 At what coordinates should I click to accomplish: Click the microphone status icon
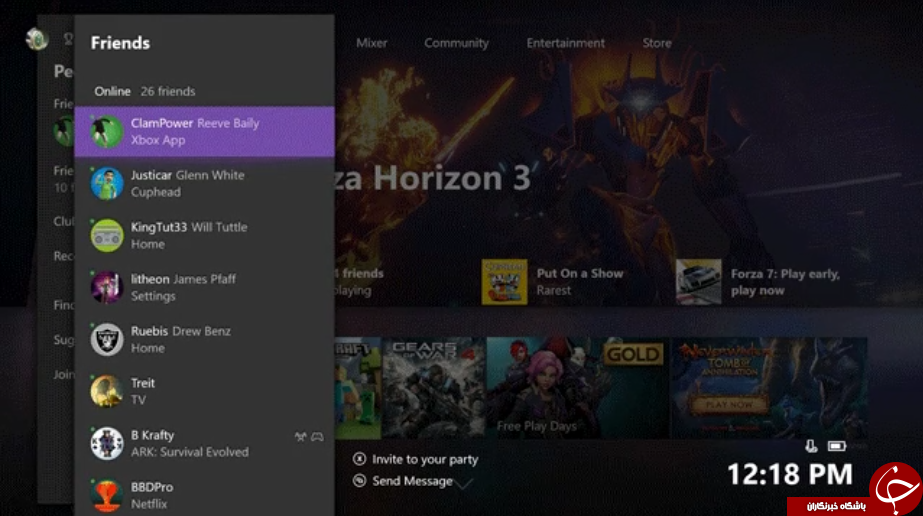tap(811, 446)
